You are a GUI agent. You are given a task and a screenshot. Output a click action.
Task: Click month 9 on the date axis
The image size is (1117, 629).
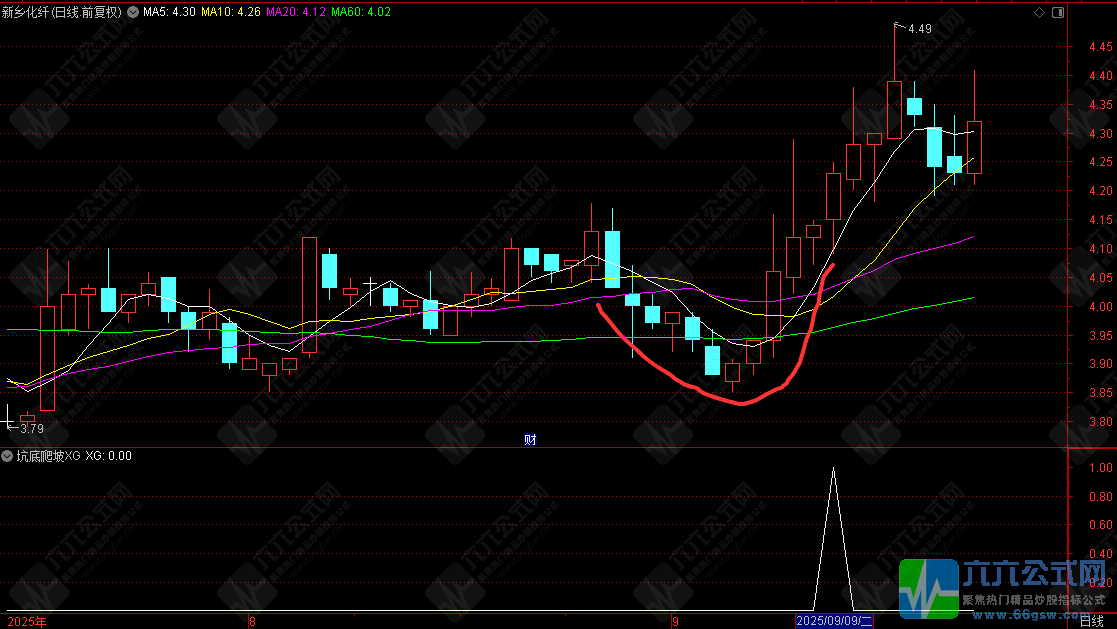pyautogui.click(x=675, y=622)
